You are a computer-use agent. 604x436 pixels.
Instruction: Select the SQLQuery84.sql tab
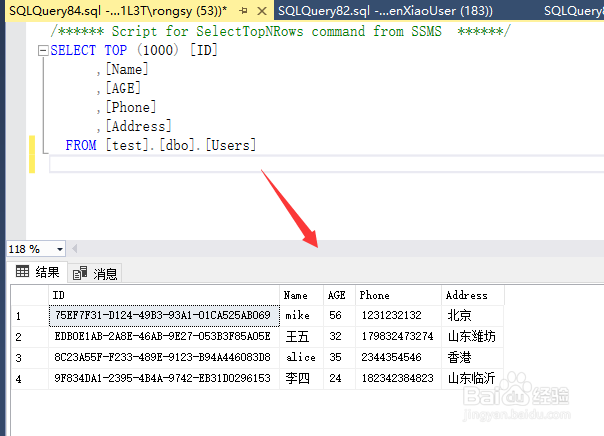click(118, 11)
